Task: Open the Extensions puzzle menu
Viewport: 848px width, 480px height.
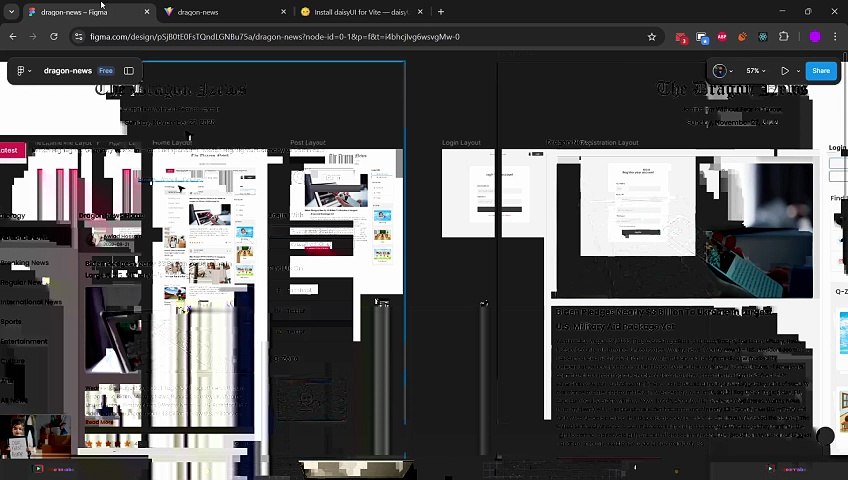Action: click(x=784, y=37)
